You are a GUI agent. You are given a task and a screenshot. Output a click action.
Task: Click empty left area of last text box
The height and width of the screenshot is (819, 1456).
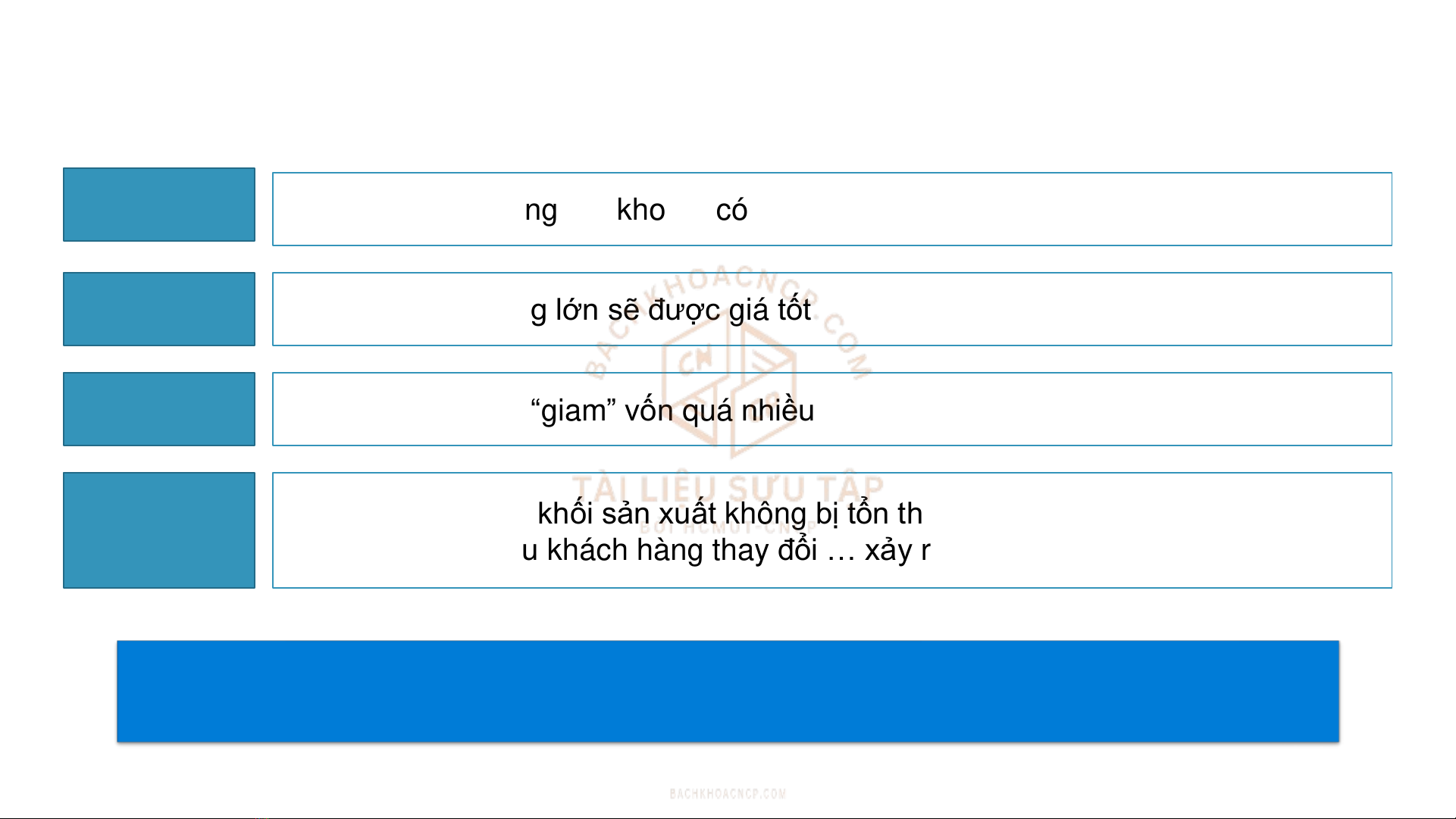(379, 530)
